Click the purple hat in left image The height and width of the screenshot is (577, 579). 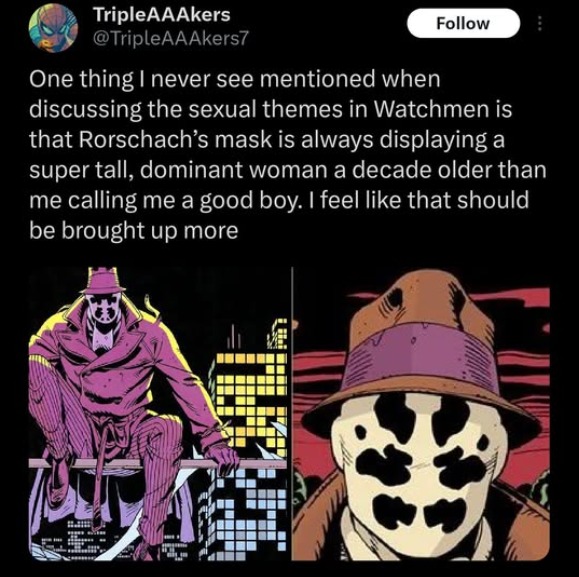103,281
